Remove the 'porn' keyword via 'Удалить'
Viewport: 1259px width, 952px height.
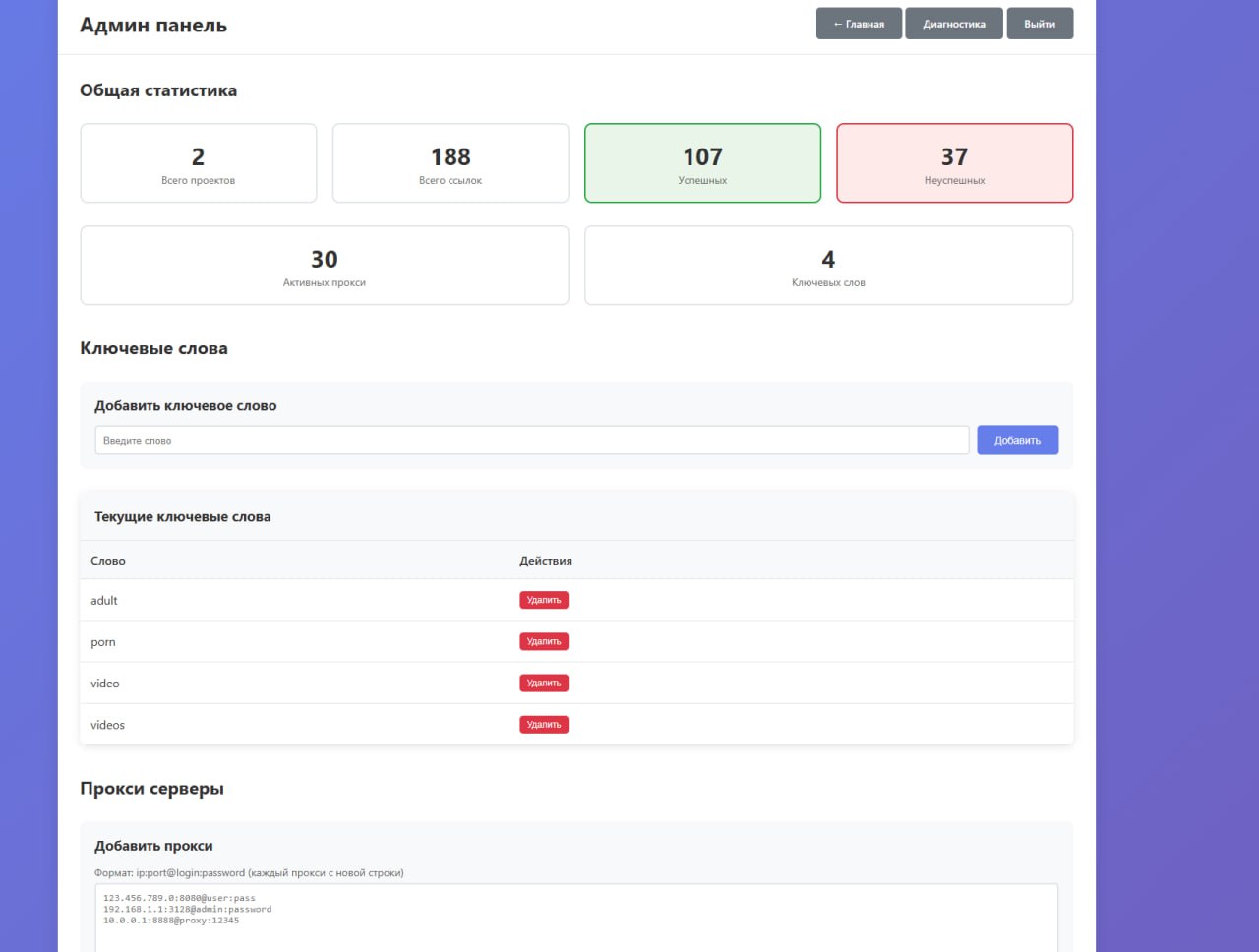544,641
